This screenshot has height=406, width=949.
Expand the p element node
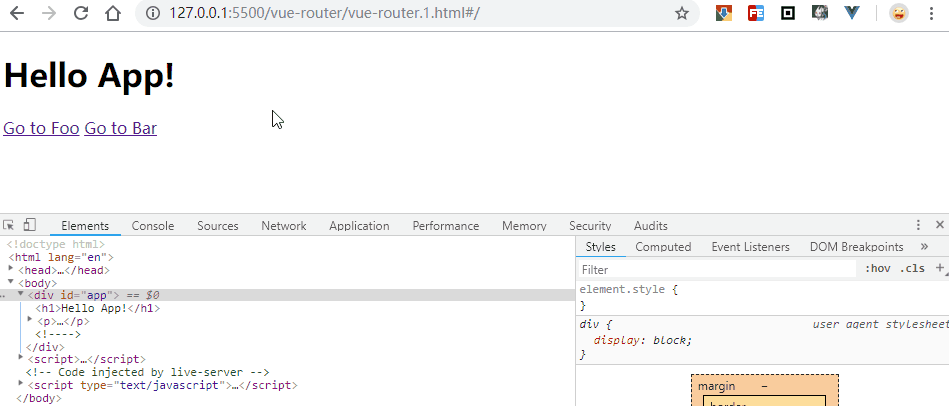pyautogui.click(x=30, y=321)
